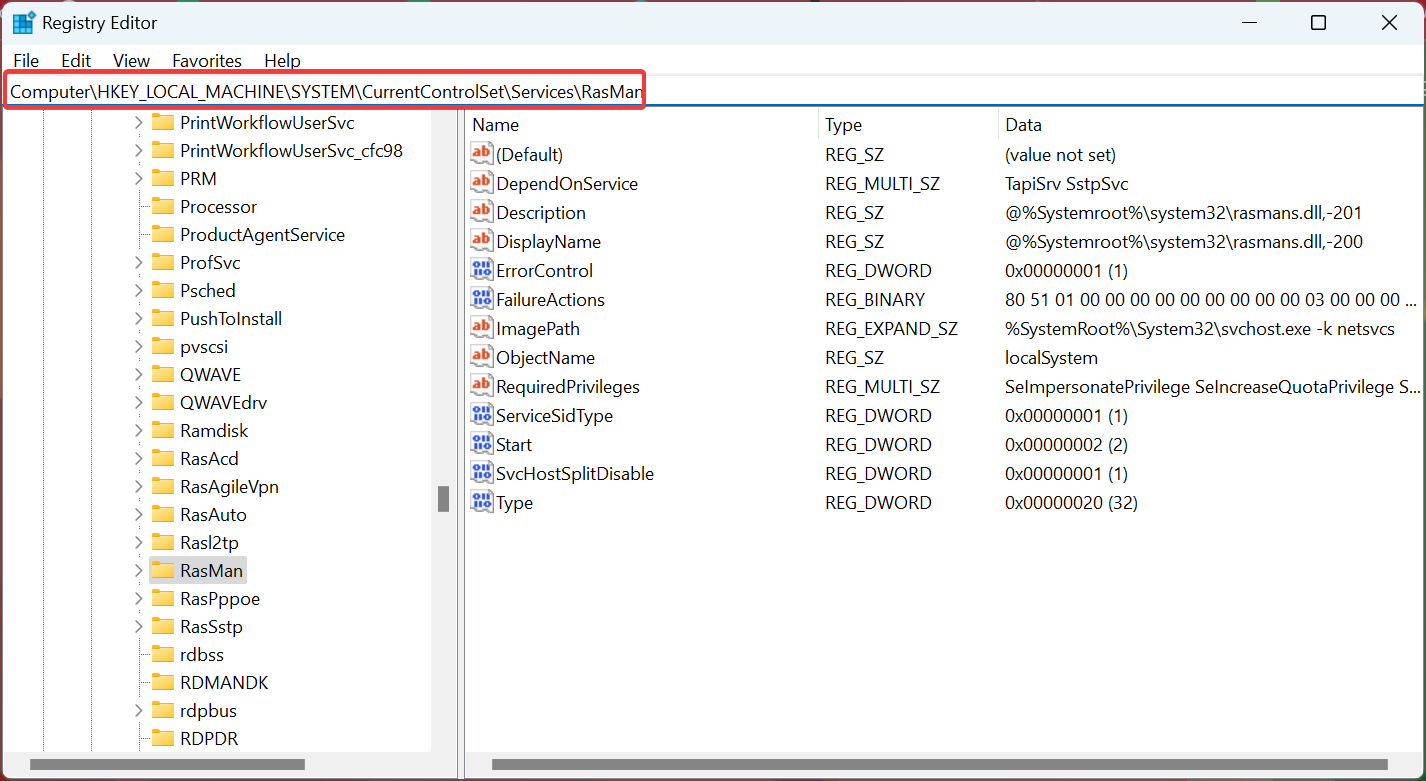The width and height of the screenshot is (1426, 781).
Task: Open the View menu
Action: (131, 61)
